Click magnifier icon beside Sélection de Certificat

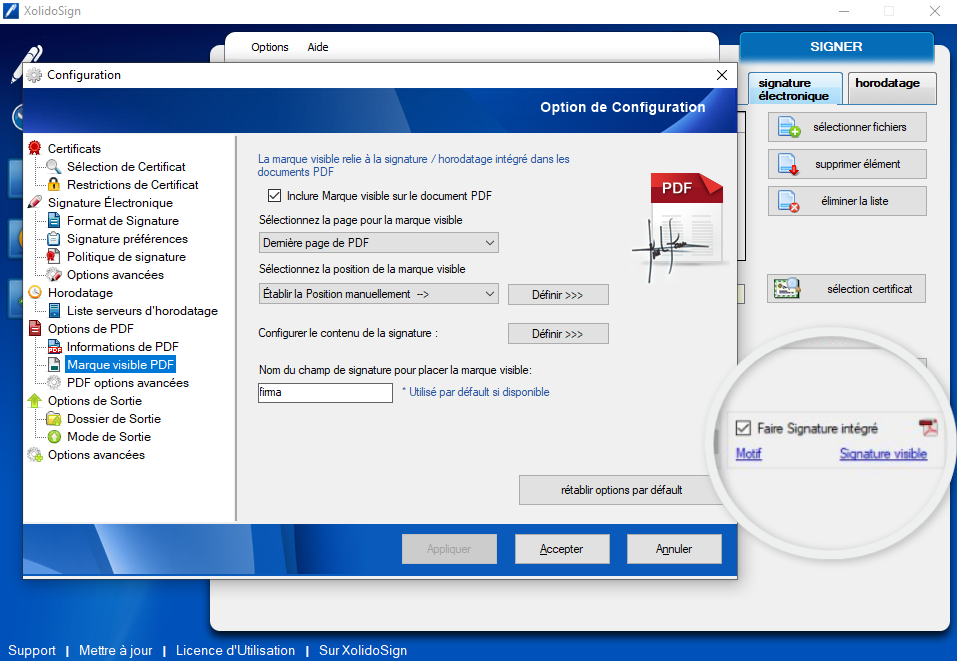point(54,166)
